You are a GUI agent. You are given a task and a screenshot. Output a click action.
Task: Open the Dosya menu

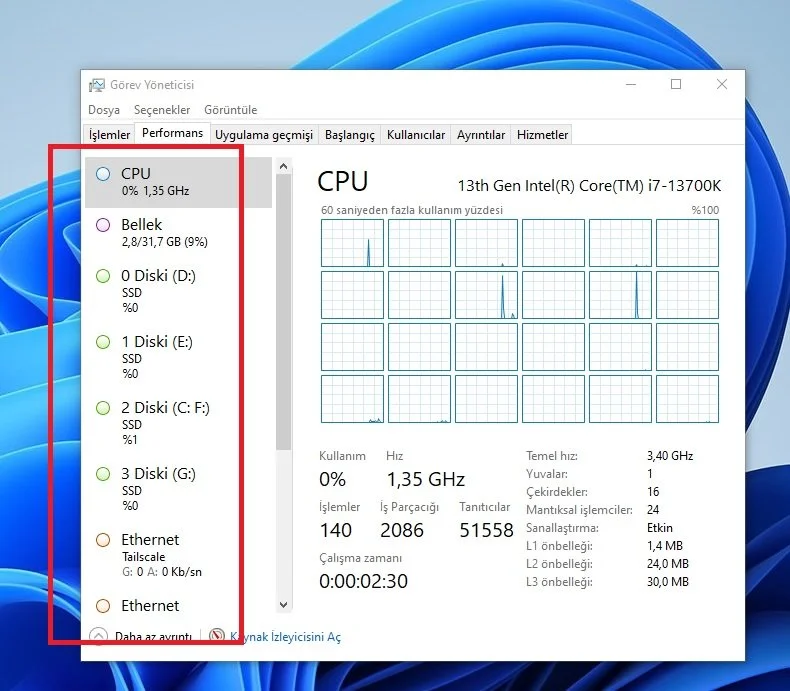[104, 110]
